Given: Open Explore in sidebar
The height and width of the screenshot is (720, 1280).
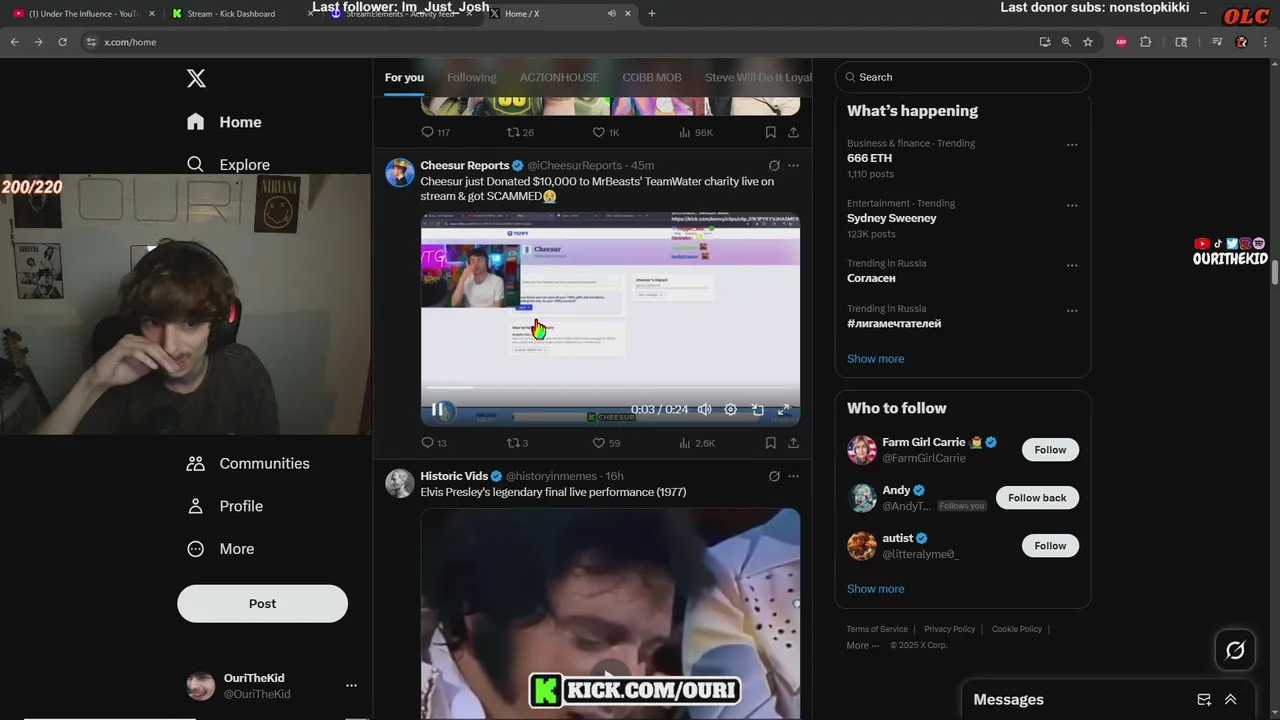Looking at the screenshot, I should click(x=228, y=165).
